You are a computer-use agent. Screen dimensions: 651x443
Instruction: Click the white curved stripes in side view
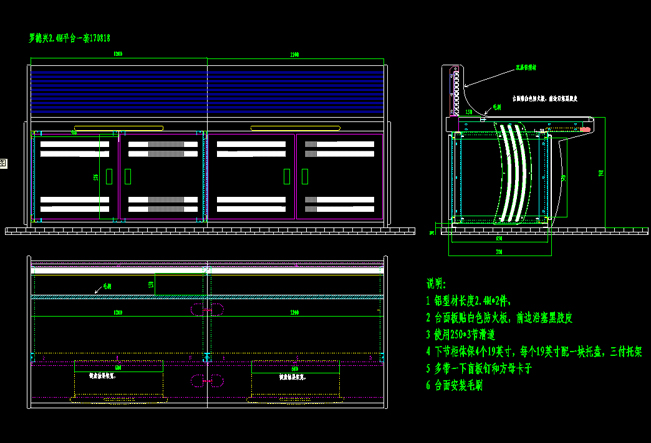[514, 170]
